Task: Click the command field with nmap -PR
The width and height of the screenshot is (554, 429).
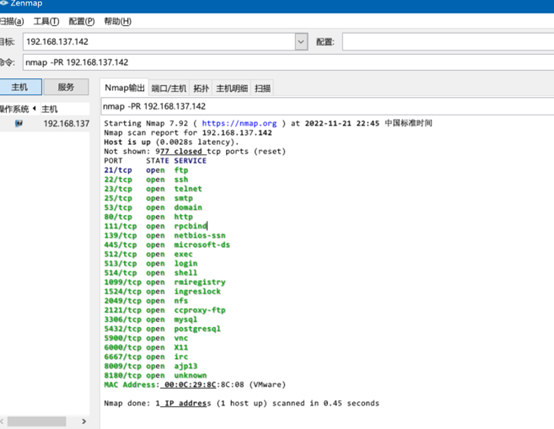Action: [x=288, y=63]
